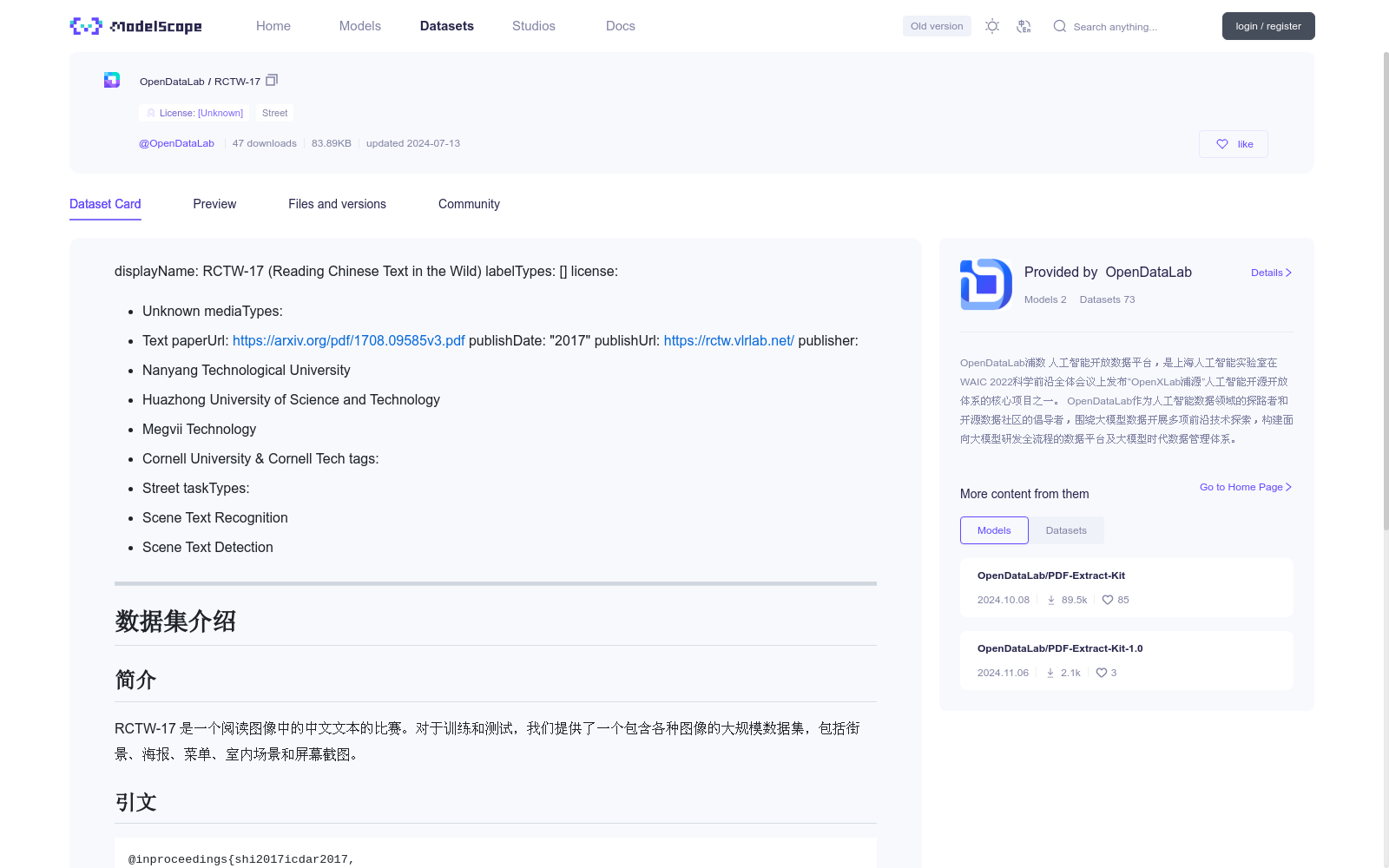Click the heart icon showing 3 likes
The width and height of the screenshot is (1389, 868).
pyautogui.click(x=1102, y=673)
